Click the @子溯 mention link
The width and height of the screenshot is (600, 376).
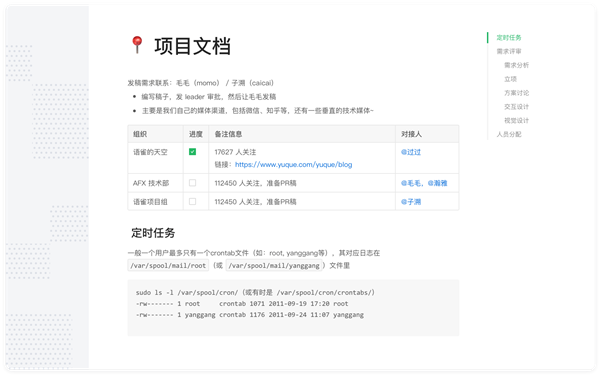tap(411, 202)
